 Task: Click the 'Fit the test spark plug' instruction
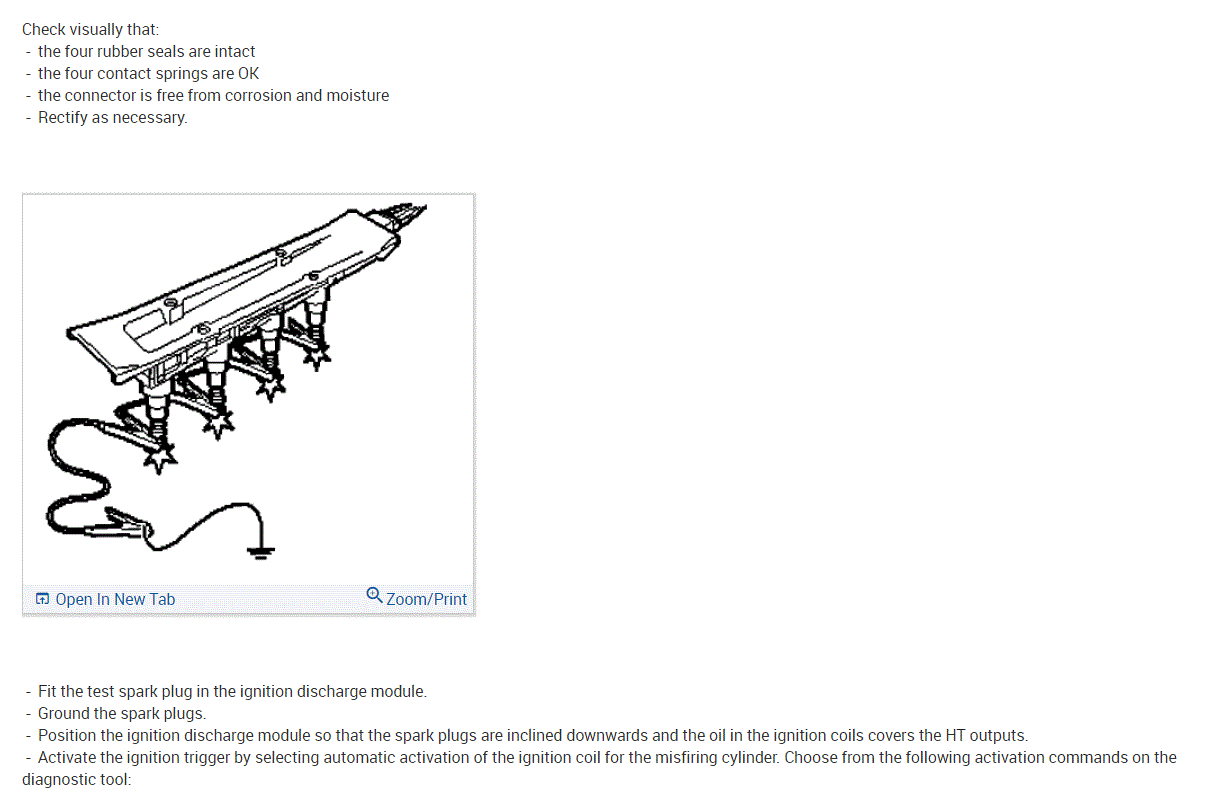(x=232, y=692)
